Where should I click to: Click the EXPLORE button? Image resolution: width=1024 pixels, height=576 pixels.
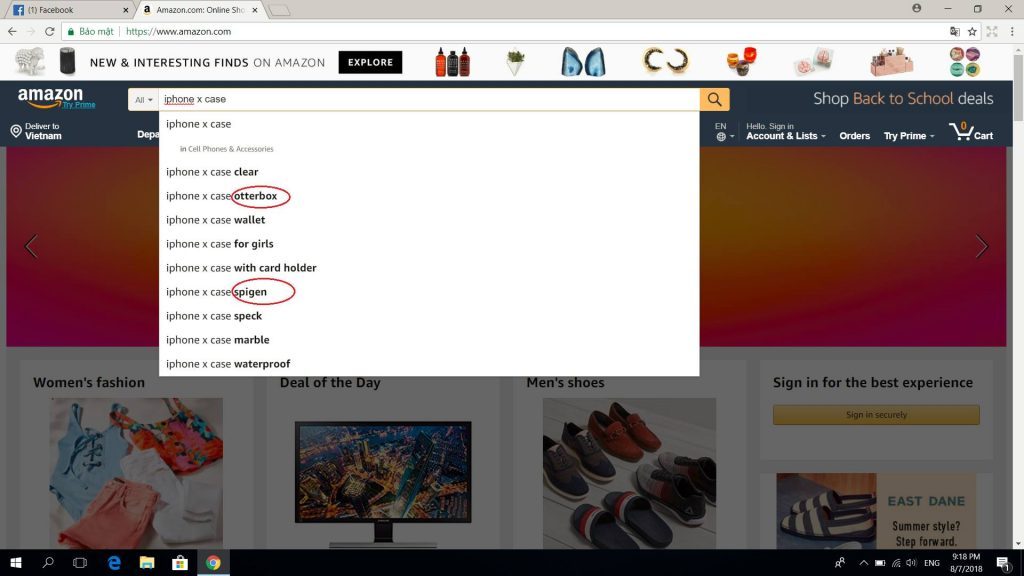pos(370,62)
